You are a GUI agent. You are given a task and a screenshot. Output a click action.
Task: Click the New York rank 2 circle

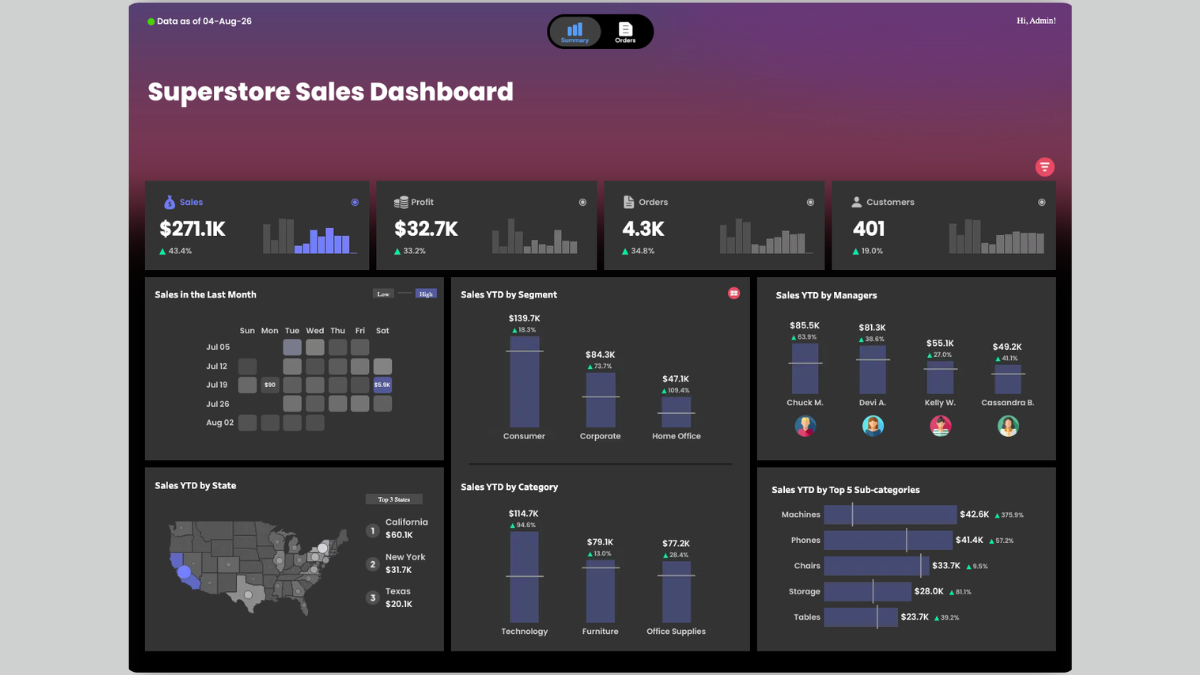coord(372,564)
